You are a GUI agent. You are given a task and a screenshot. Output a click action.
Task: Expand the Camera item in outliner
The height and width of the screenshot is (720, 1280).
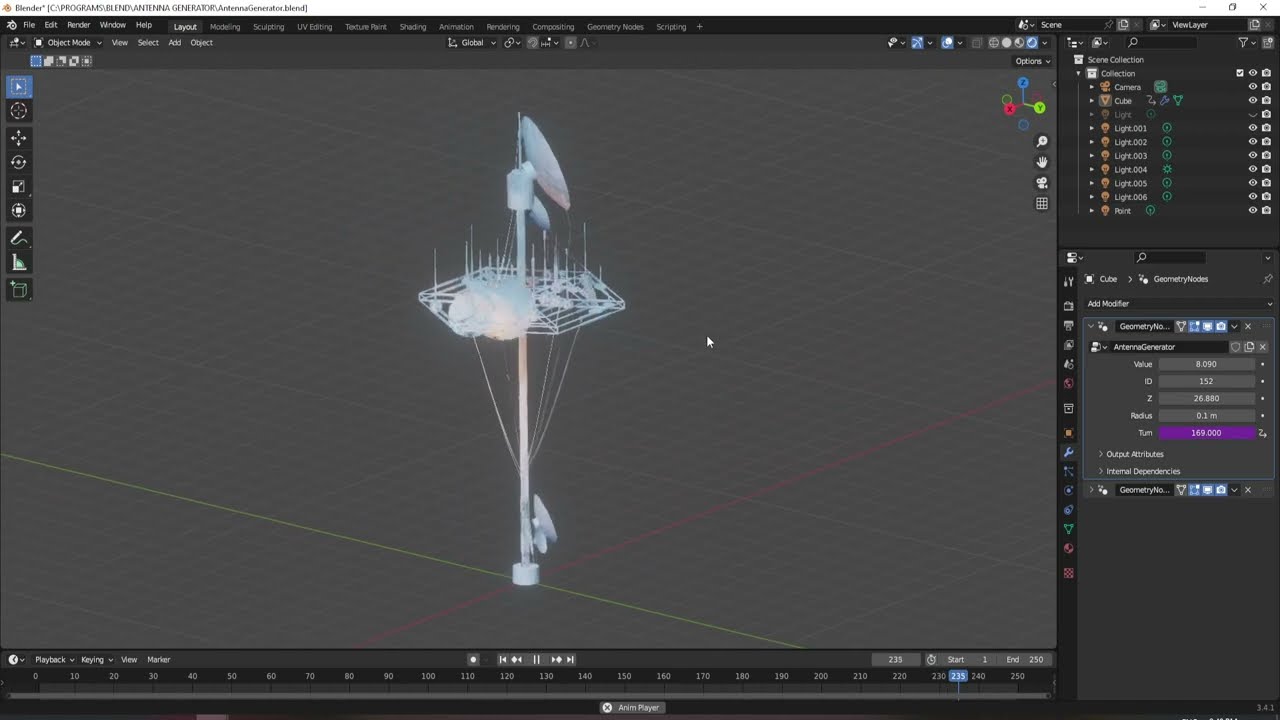pos(1092,87)
